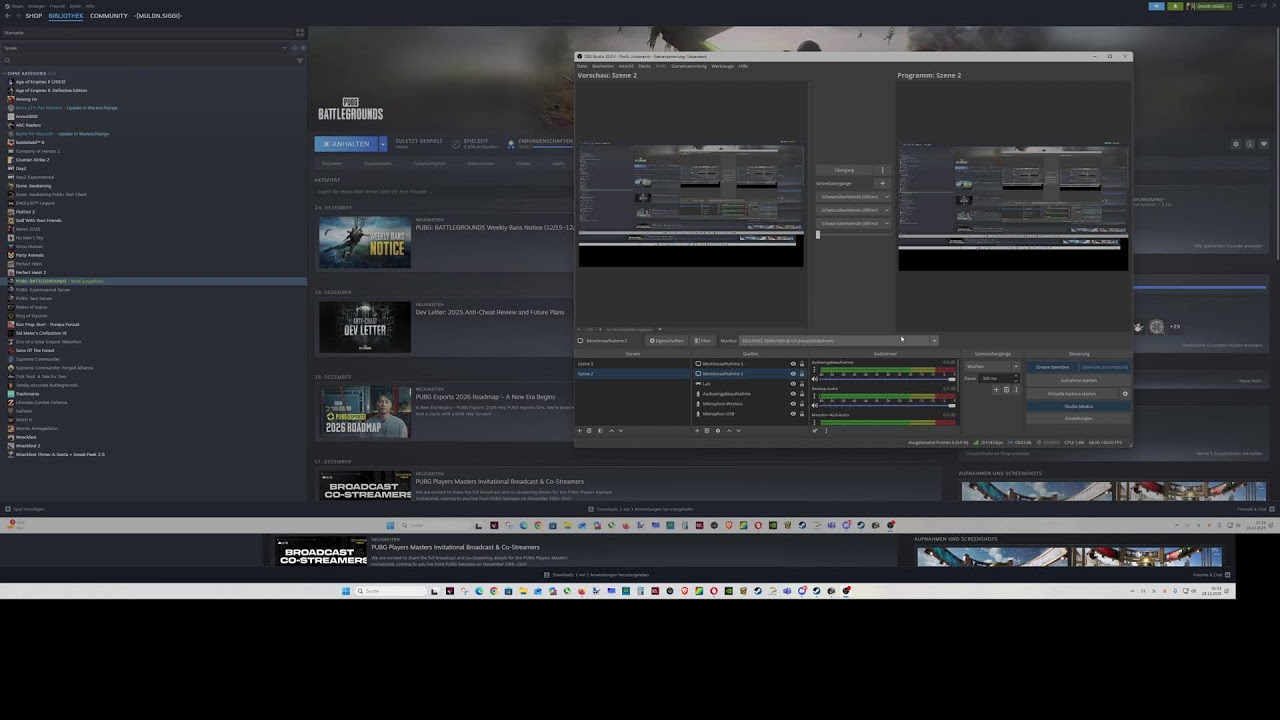1280x720 pixels.
Task: Click Stream beenden button in OBS
Action: pyautogui.click(x=1053, y=367)
